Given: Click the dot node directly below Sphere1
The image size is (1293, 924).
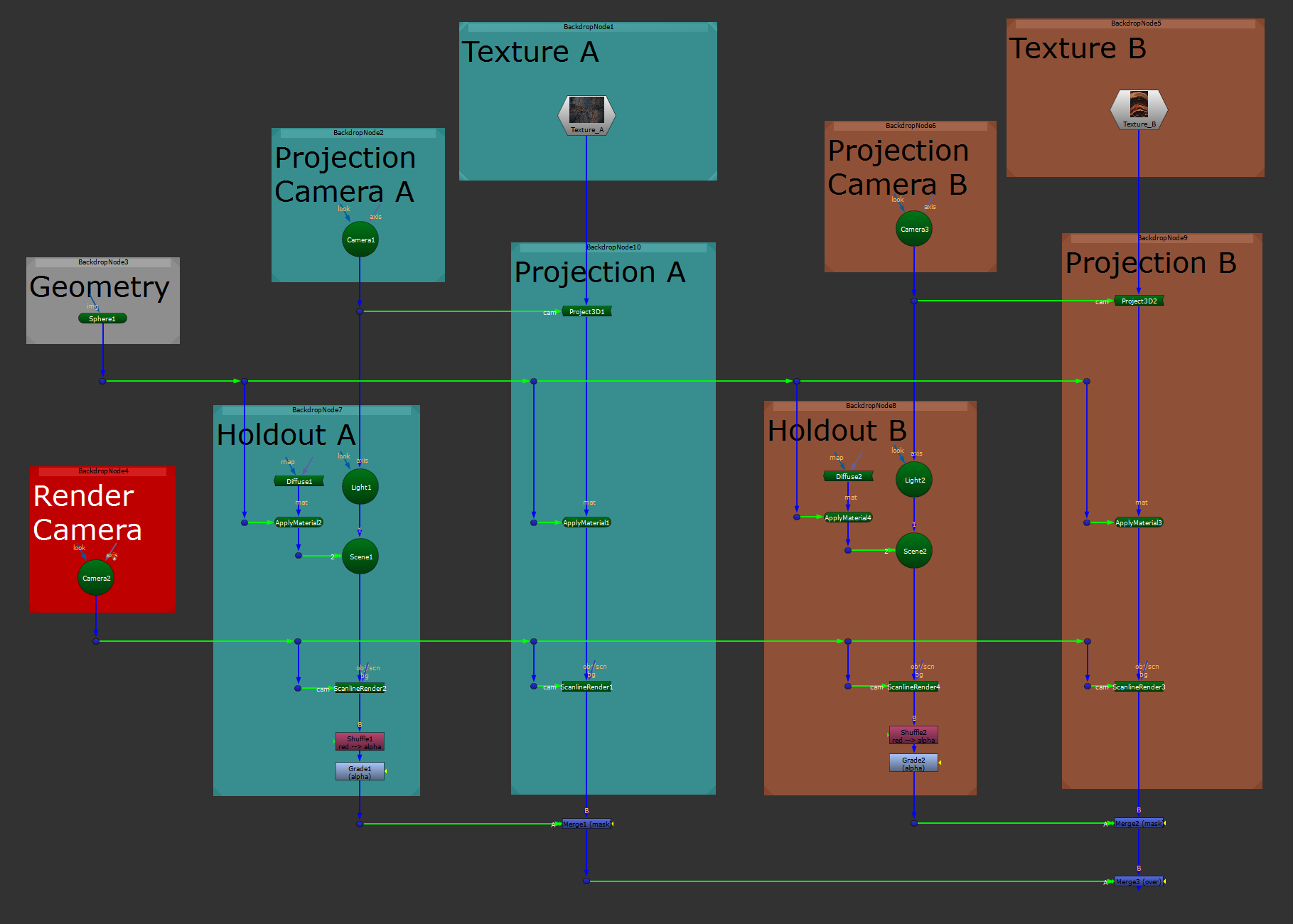Looking at the screenshot, I should point(102,381).
